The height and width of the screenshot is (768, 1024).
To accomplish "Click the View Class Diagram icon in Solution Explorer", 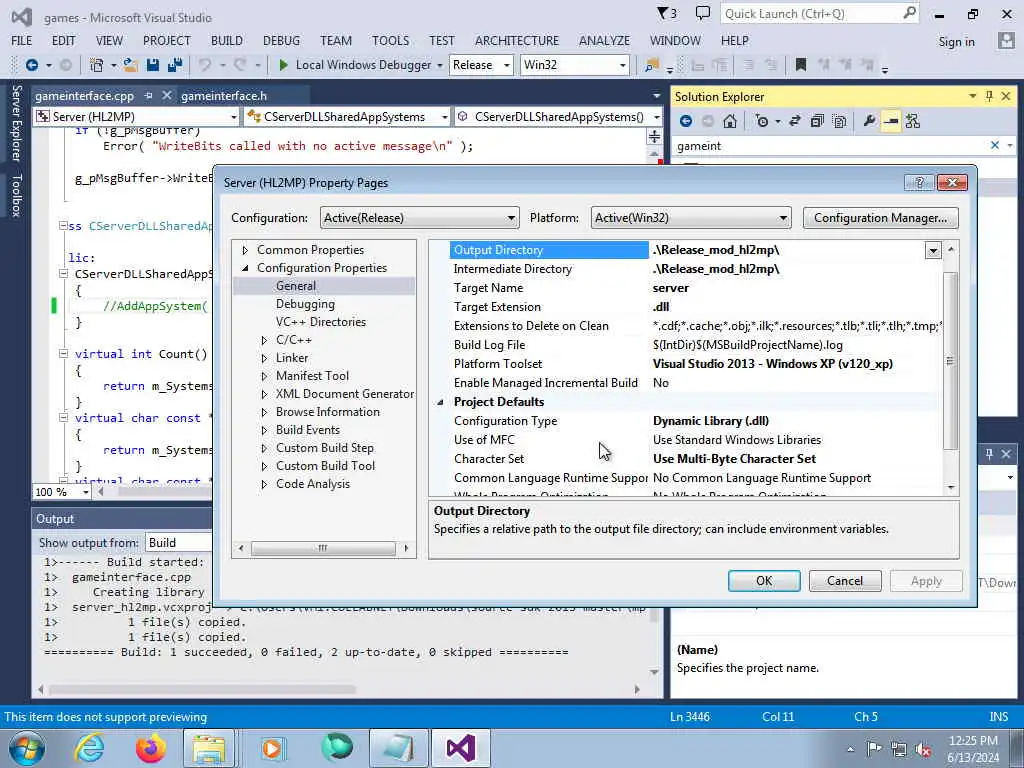I will click(913, 121).
